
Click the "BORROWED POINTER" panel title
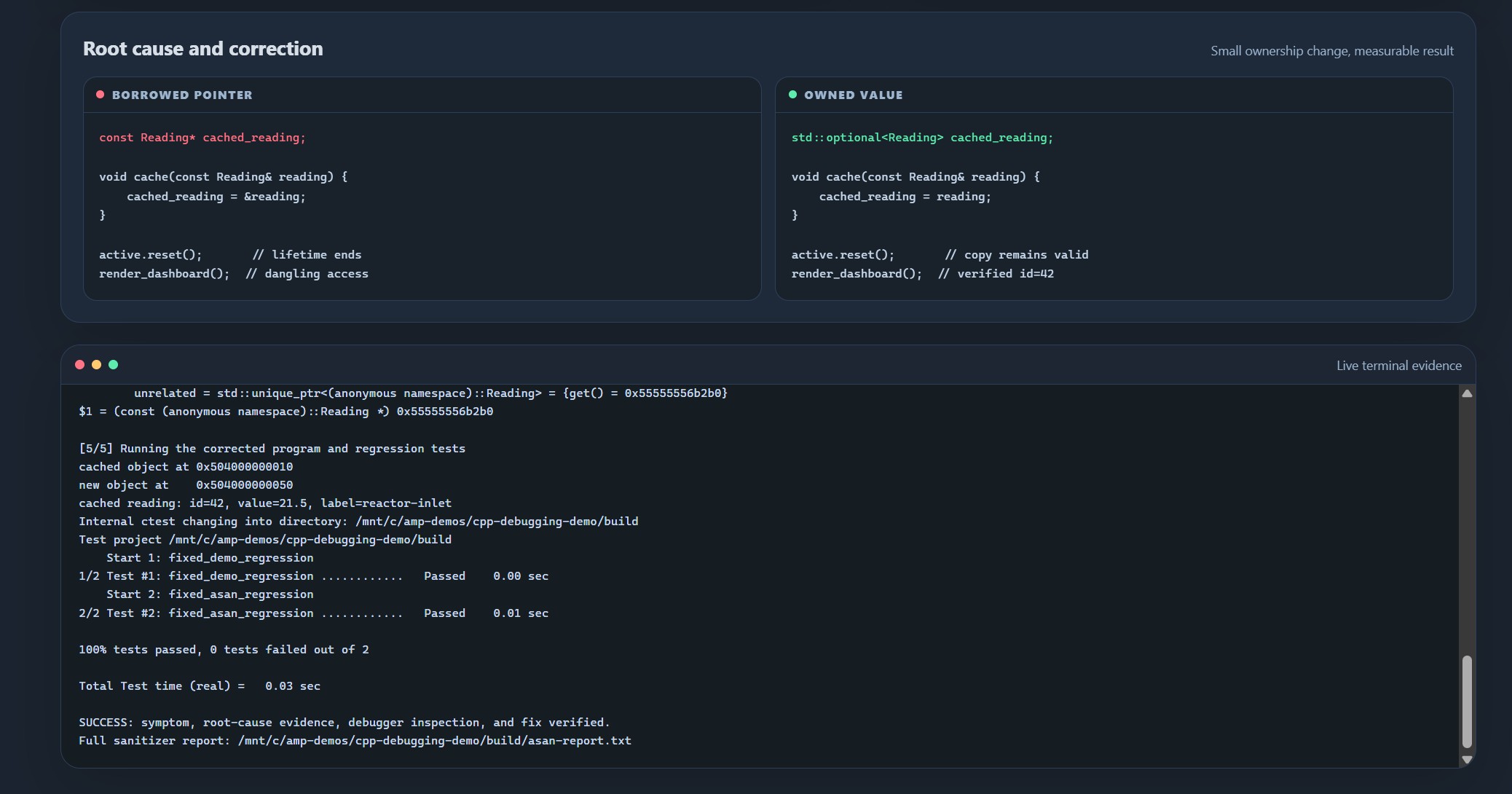point(182,95)
